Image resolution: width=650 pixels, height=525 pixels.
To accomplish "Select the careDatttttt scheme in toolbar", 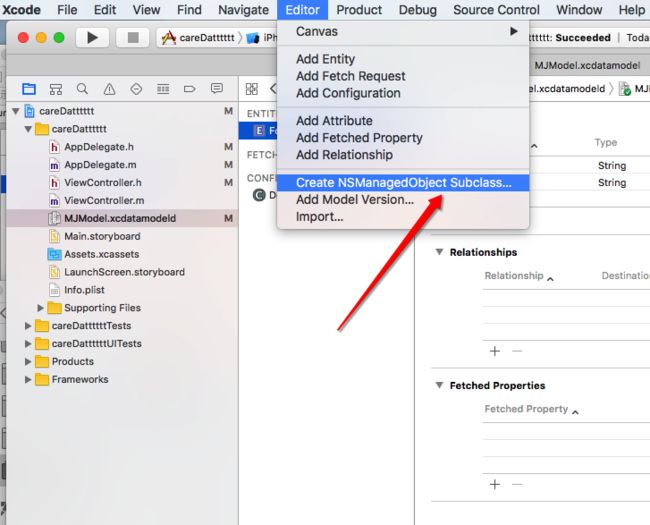I will pos(199,38).
